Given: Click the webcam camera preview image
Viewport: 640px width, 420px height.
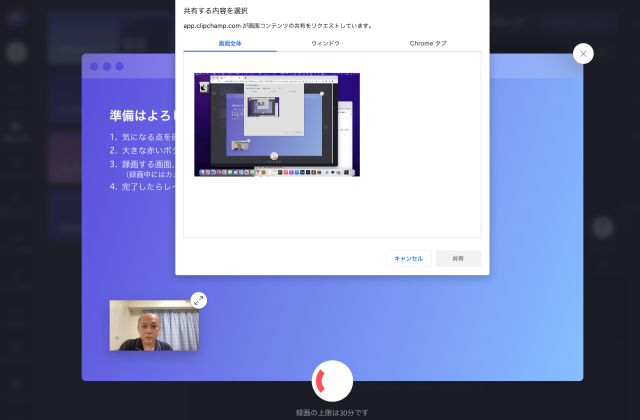Looking at the screenshot, I should pos(154,325).
